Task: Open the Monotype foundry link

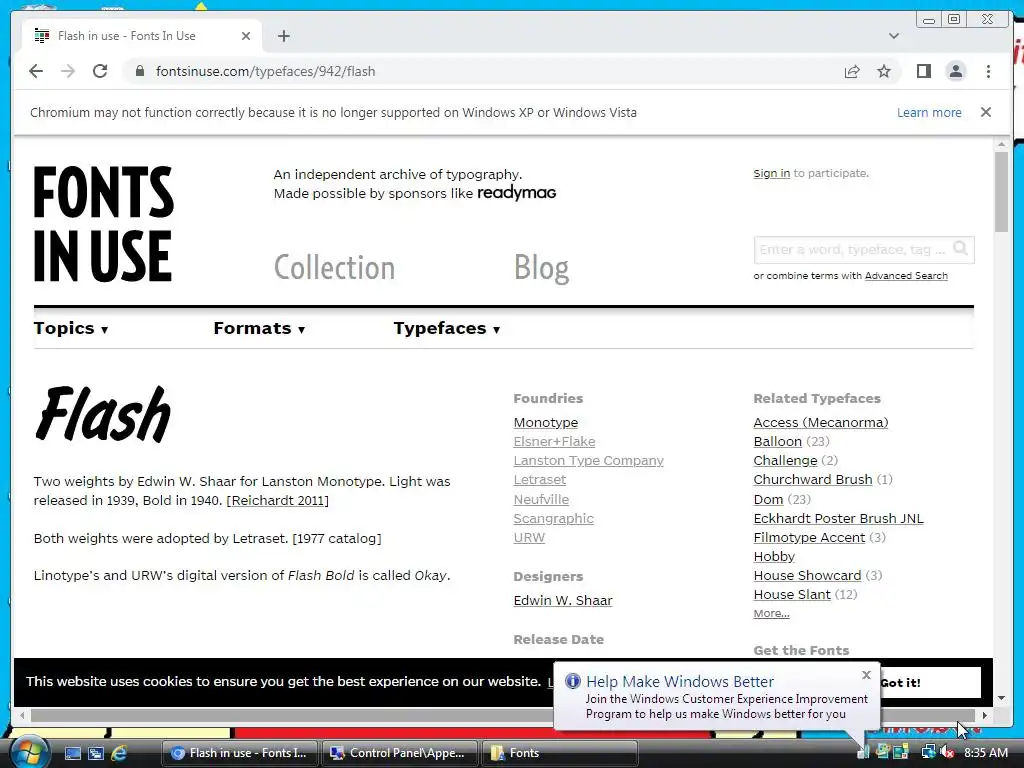Action: (545, 423)
